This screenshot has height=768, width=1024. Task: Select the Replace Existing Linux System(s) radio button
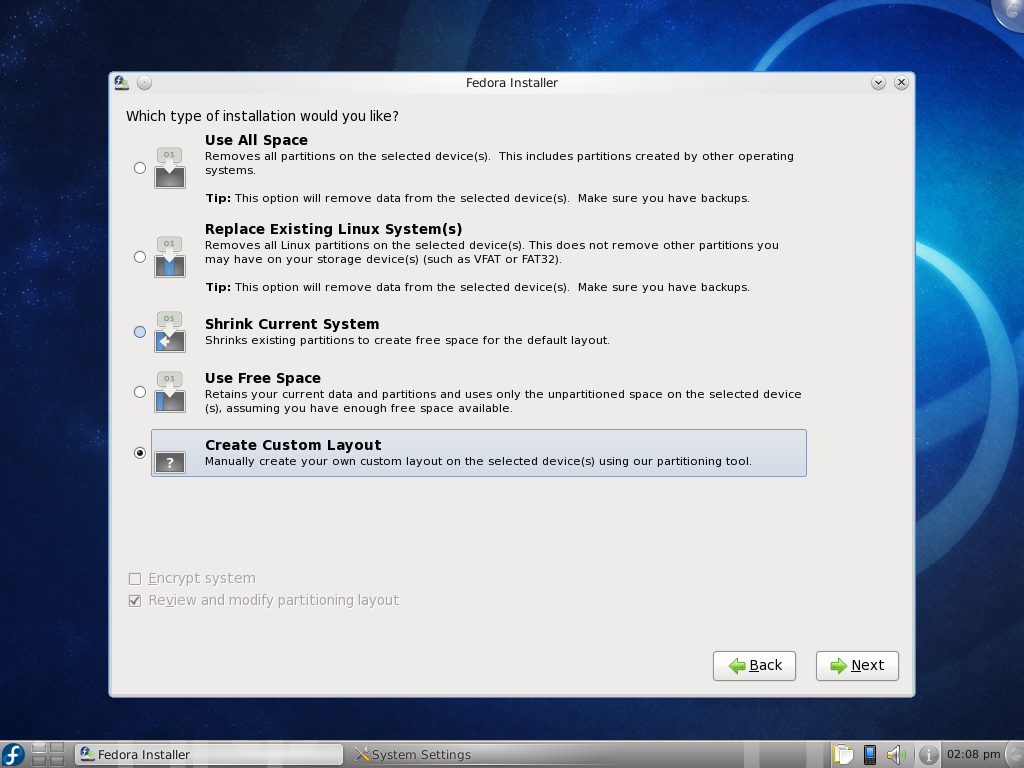(x=140, y=257)
